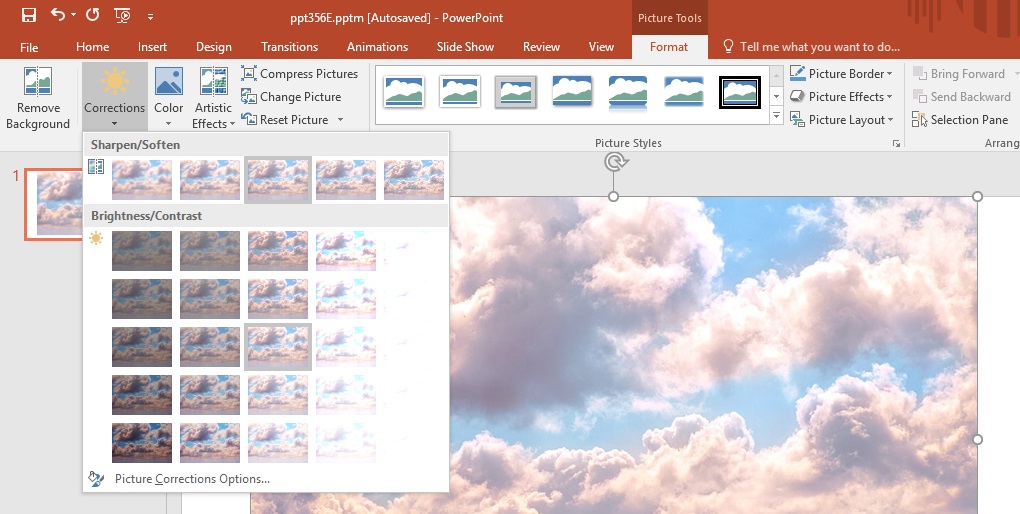Switch to the Review tab
Screen dimensions: 1020x514
541,47
